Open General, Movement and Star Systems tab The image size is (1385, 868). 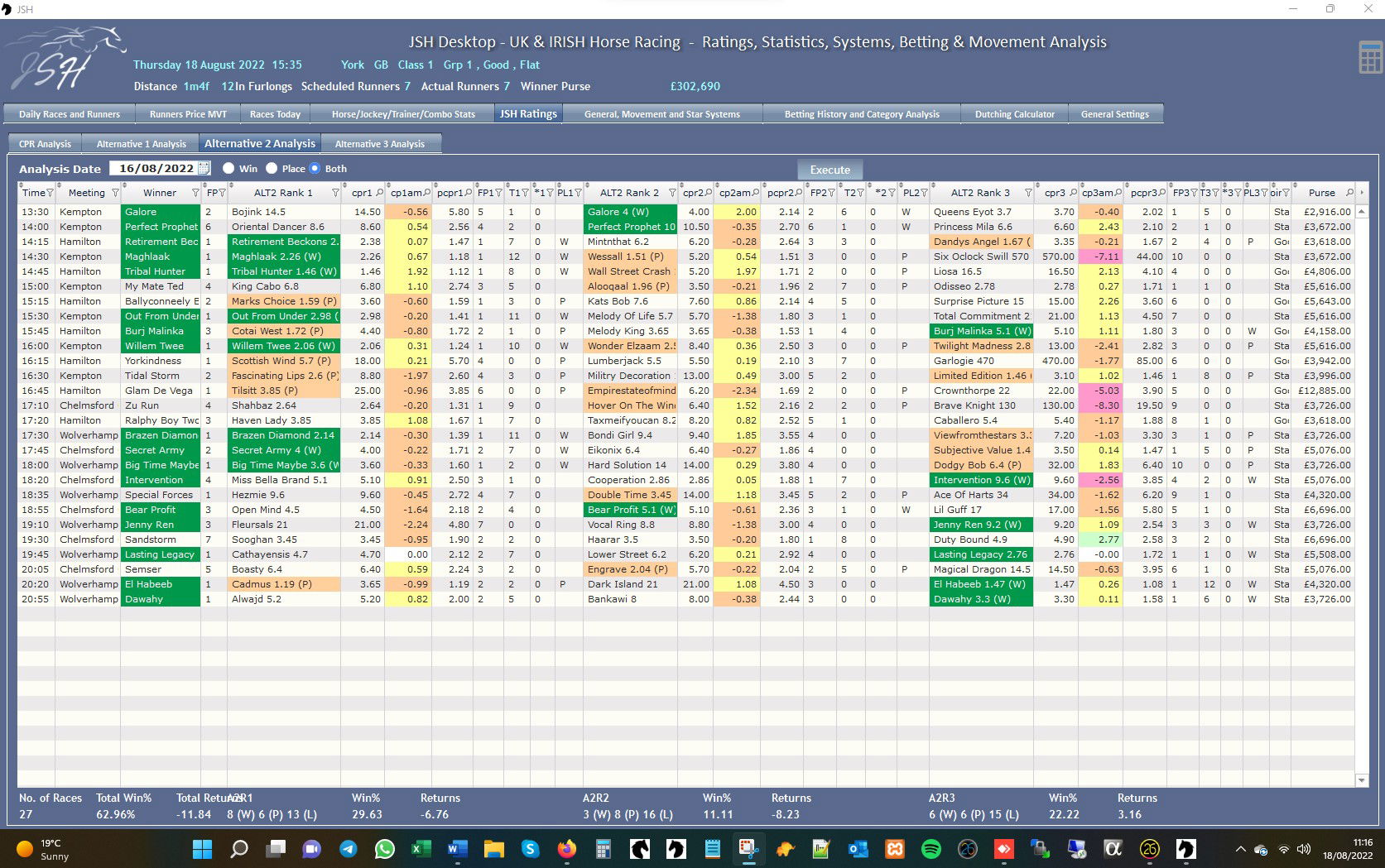(662, 114)
